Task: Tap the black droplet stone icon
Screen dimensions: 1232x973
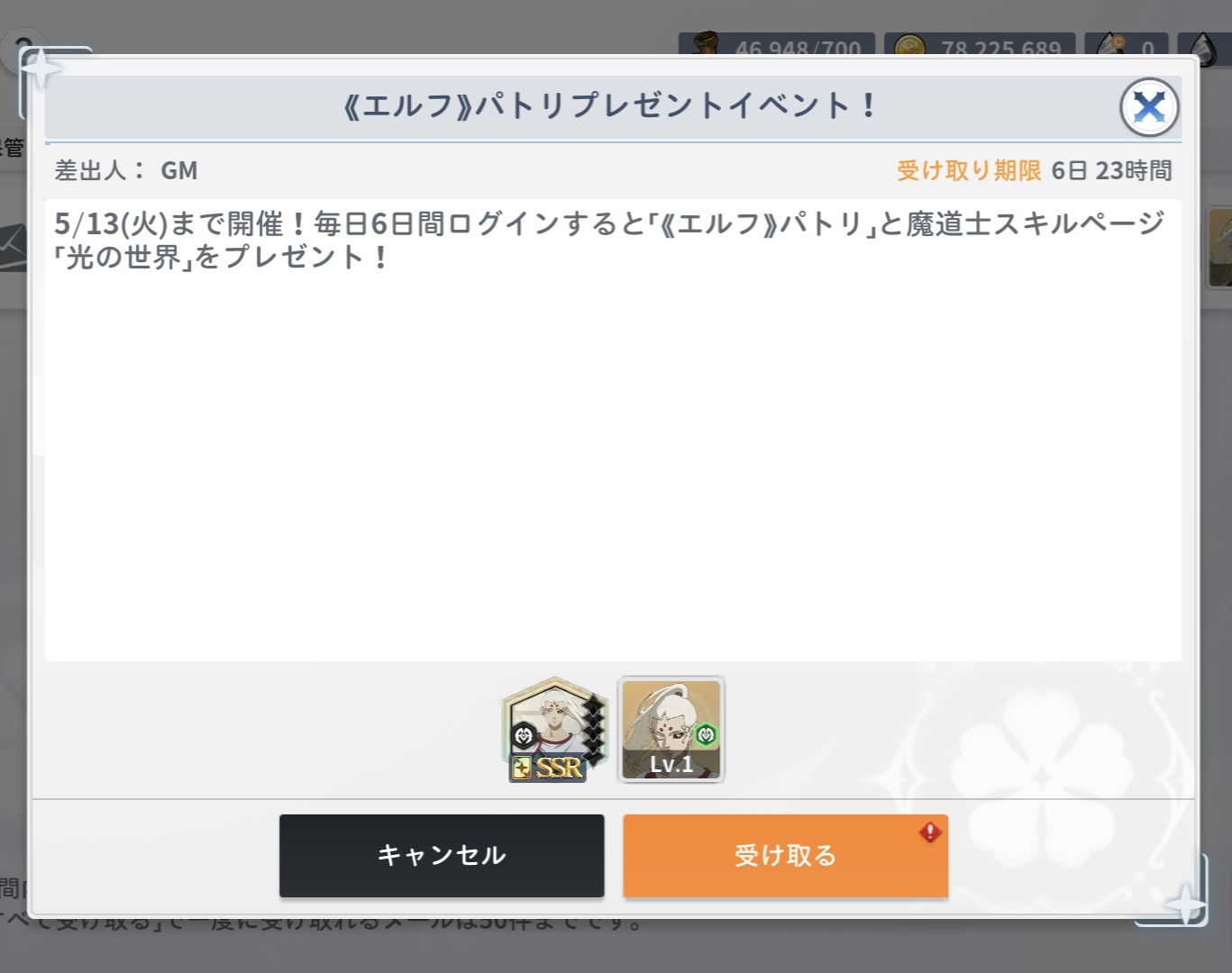Action: (1204, 47)
